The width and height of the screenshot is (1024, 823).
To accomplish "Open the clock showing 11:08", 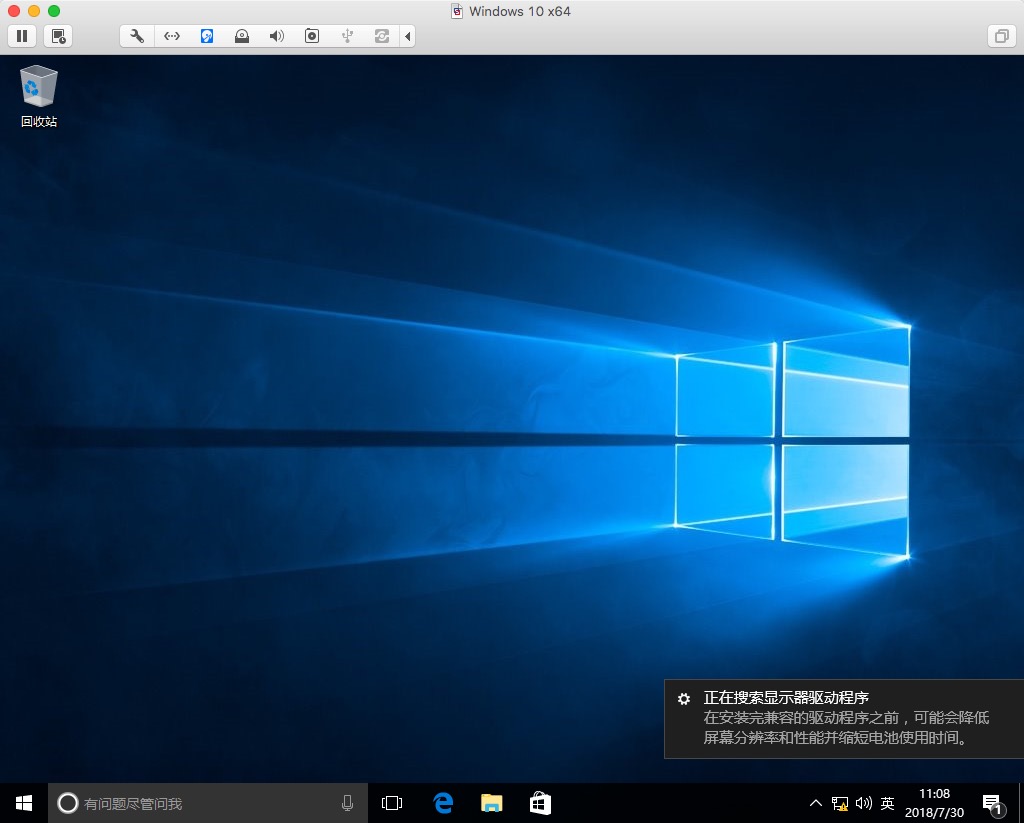I will click(934, 803).
